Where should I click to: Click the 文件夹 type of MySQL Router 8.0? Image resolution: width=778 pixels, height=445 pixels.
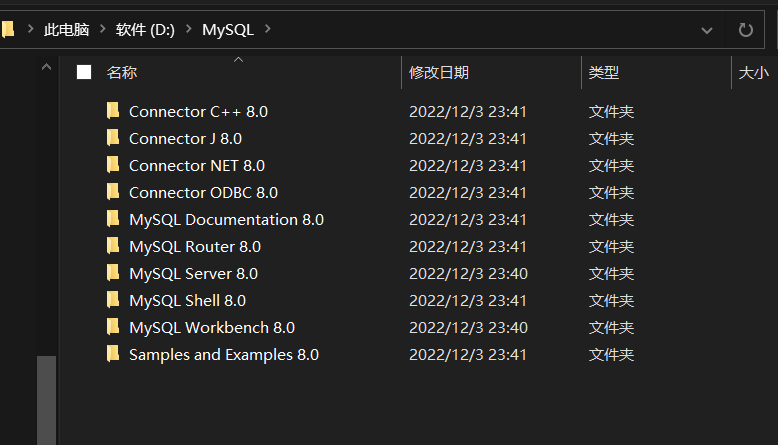click(611, 247)
